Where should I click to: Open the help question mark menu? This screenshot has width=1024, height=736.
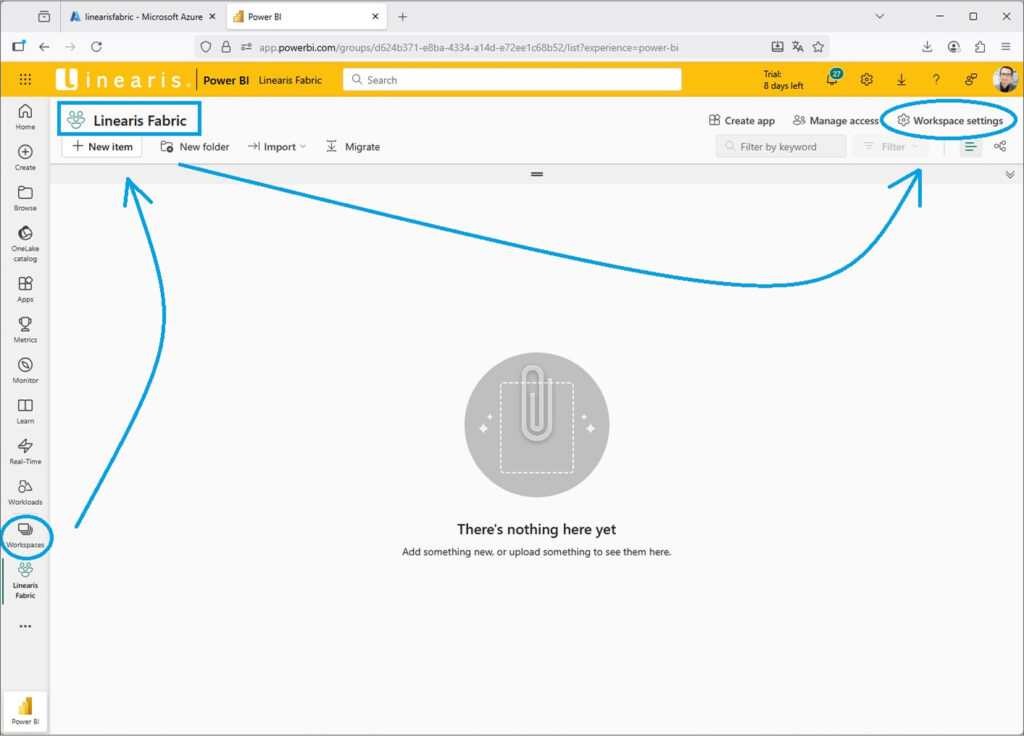point(936,80)
